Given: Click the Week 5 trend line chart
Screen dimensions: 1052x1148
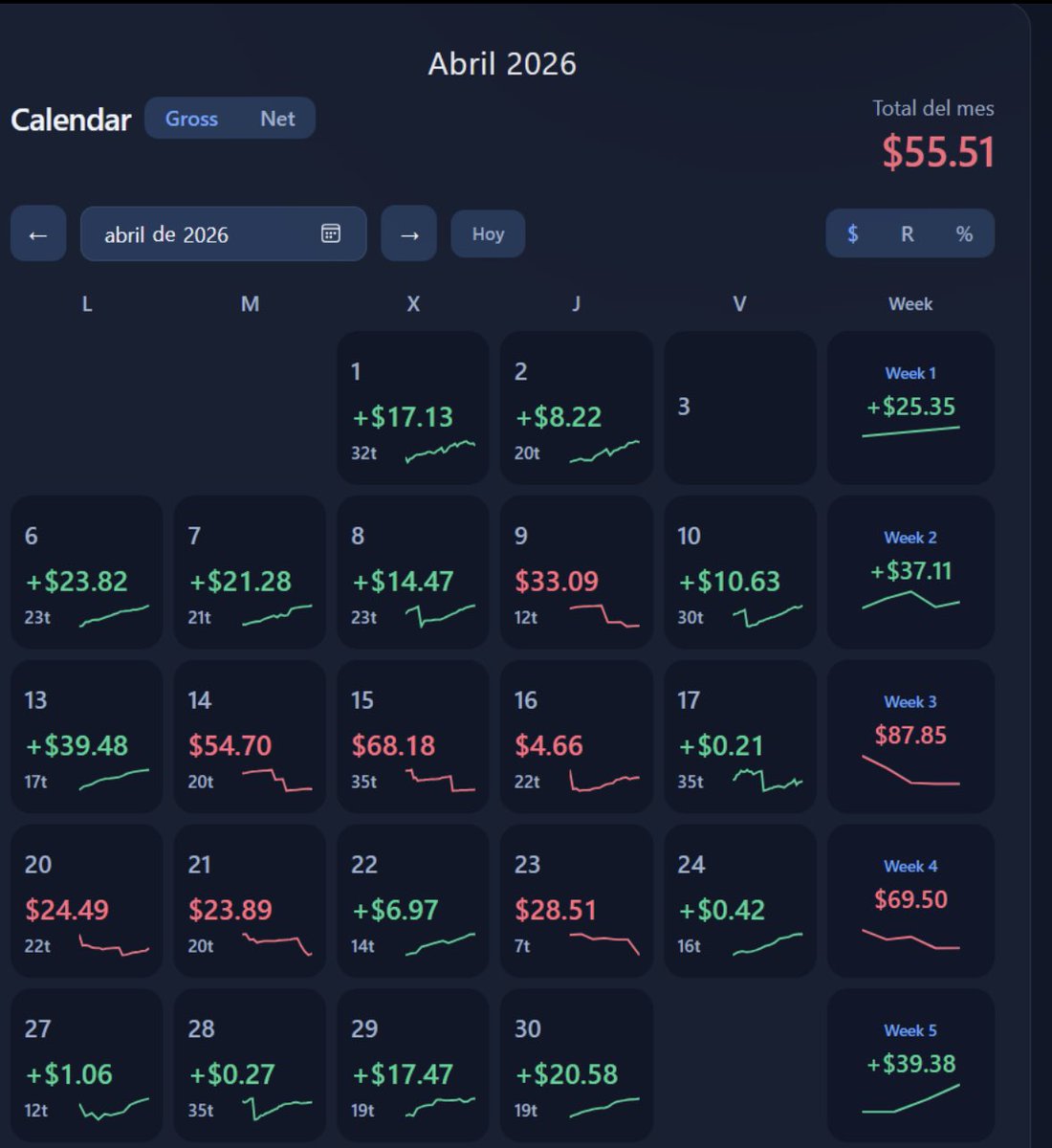Looking at the screenshot, I should tap(910, 1098).
